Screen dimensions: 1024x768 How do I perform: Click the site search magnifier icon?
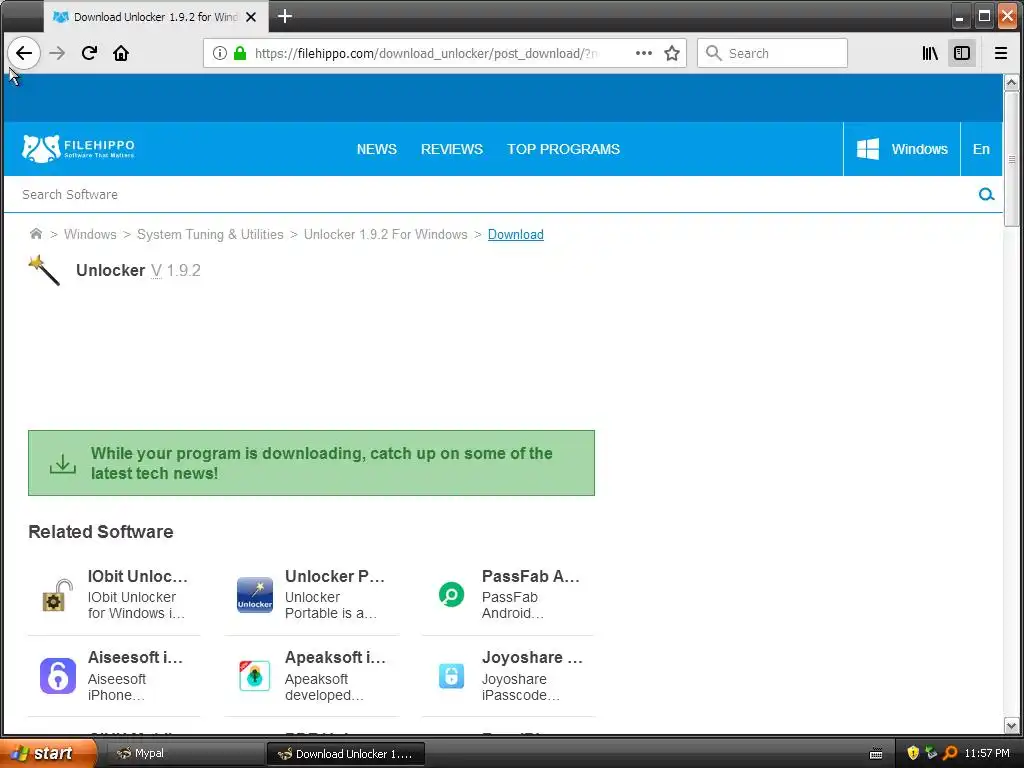[x=986, y=195]
